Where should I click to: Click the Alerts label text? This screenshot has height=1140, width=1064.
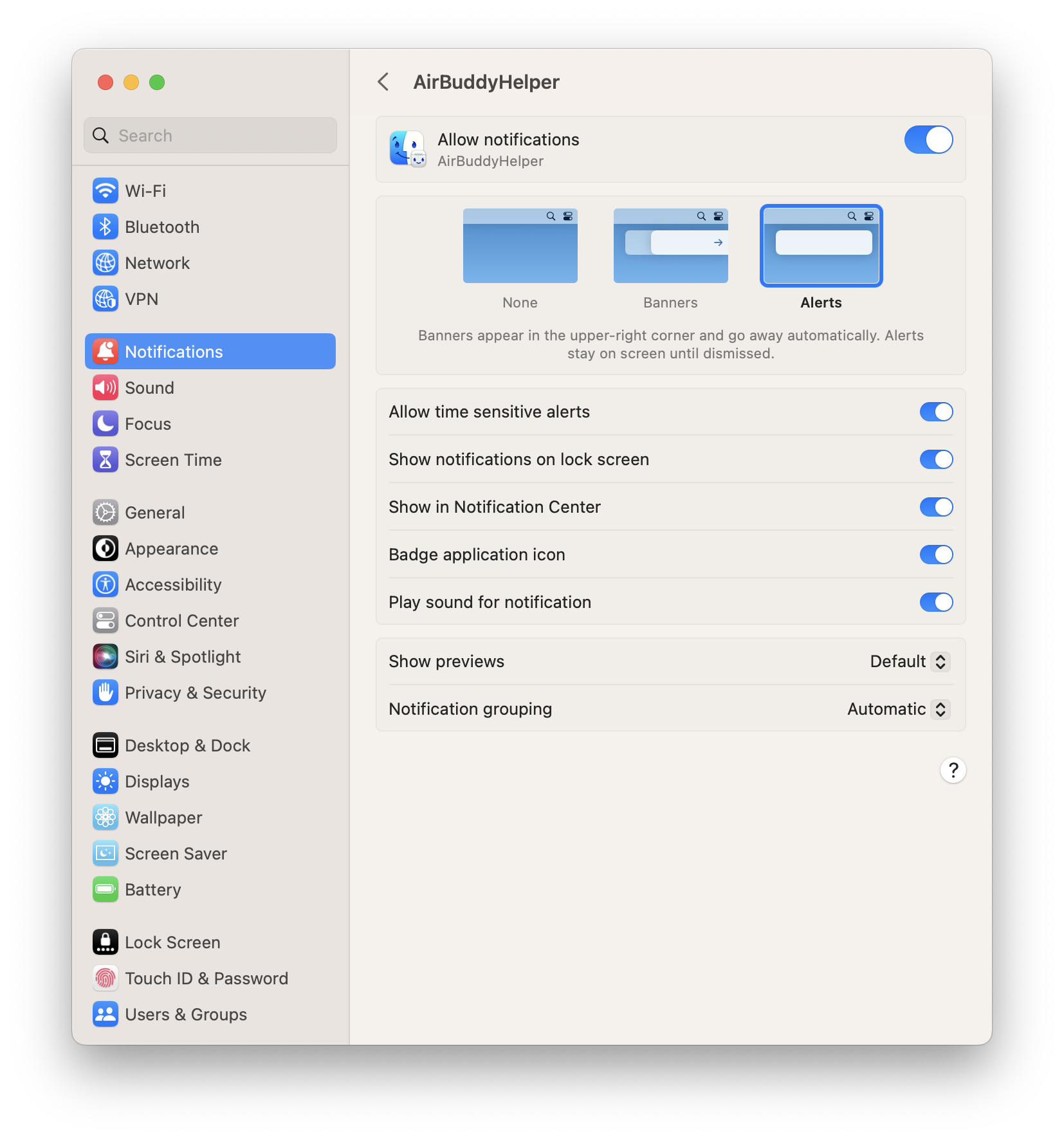tap(821, 302)
